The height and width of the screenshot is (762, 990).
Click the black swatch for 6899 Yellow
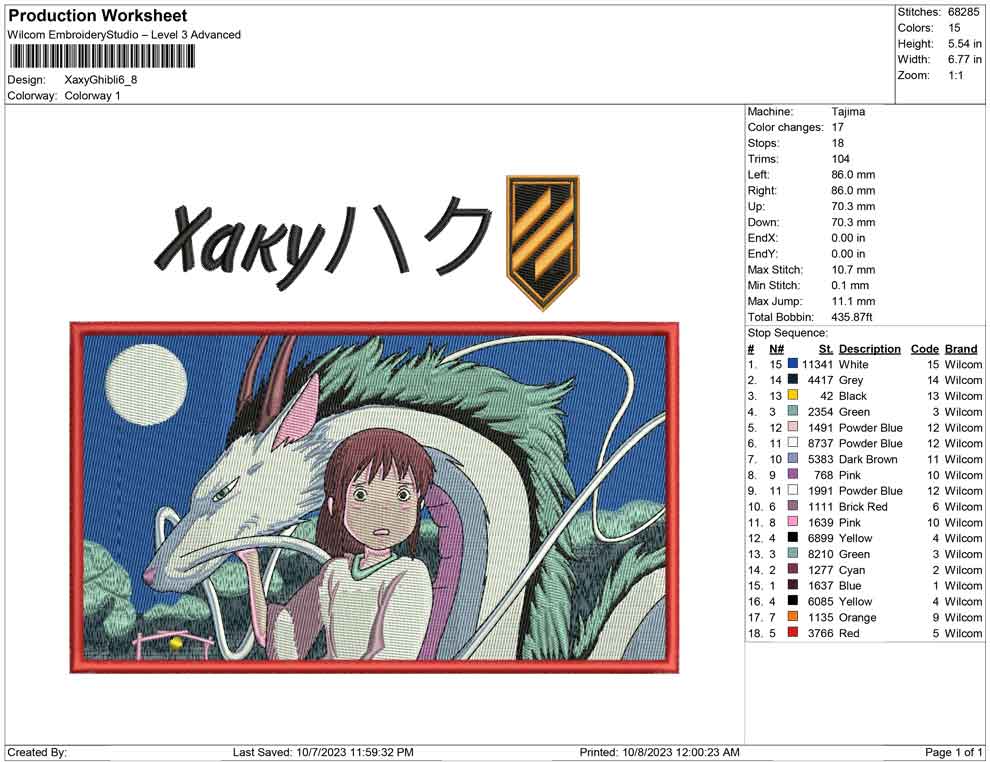click(793, 538)
